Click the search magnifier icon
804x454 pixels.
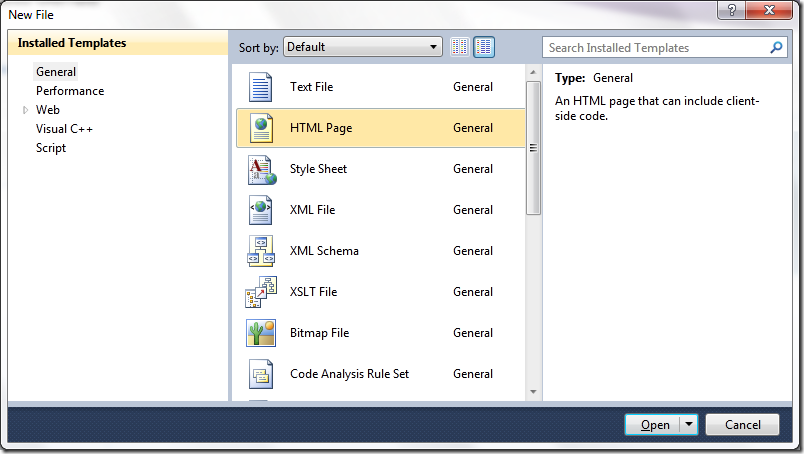coord(776,47)
